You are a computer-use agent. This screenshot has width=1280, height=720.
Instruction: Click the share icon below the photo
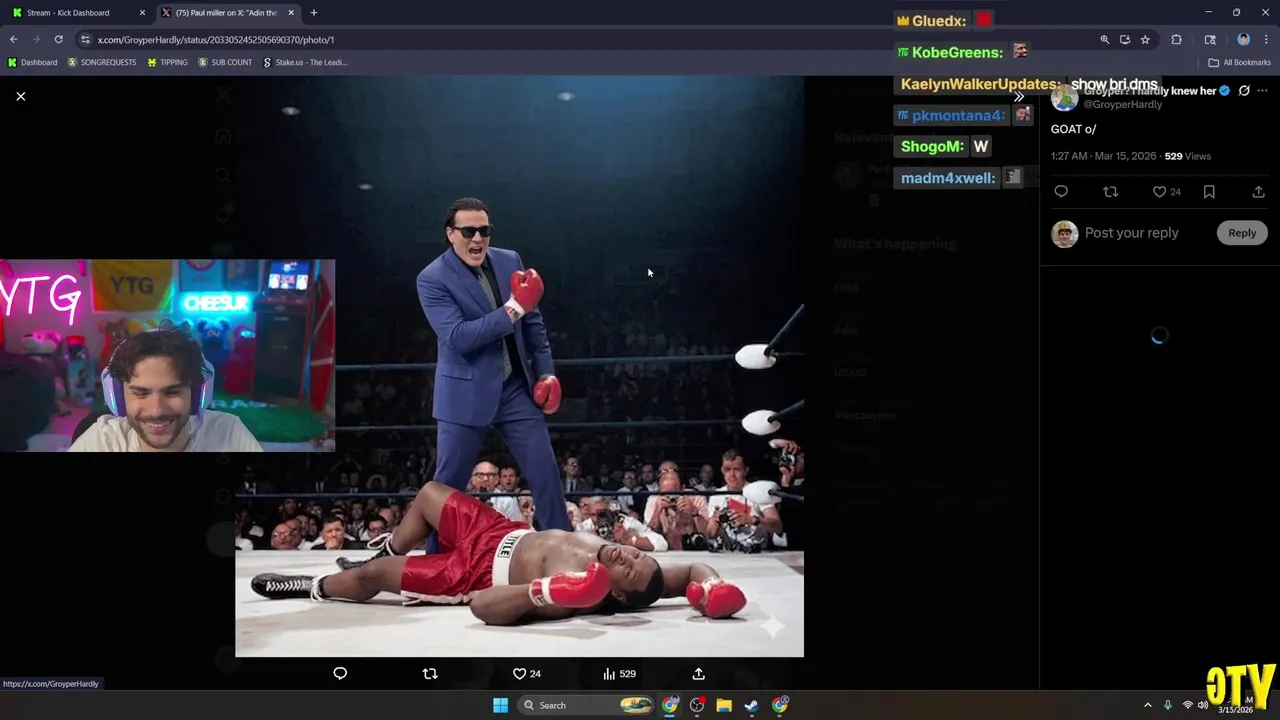699,674
